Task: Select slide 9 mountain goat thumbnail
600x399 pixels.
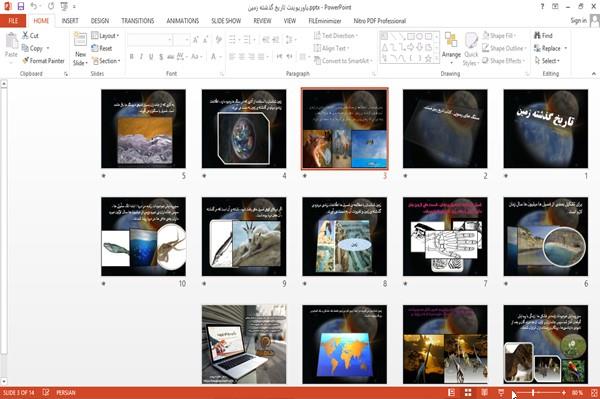Action: 244,236
